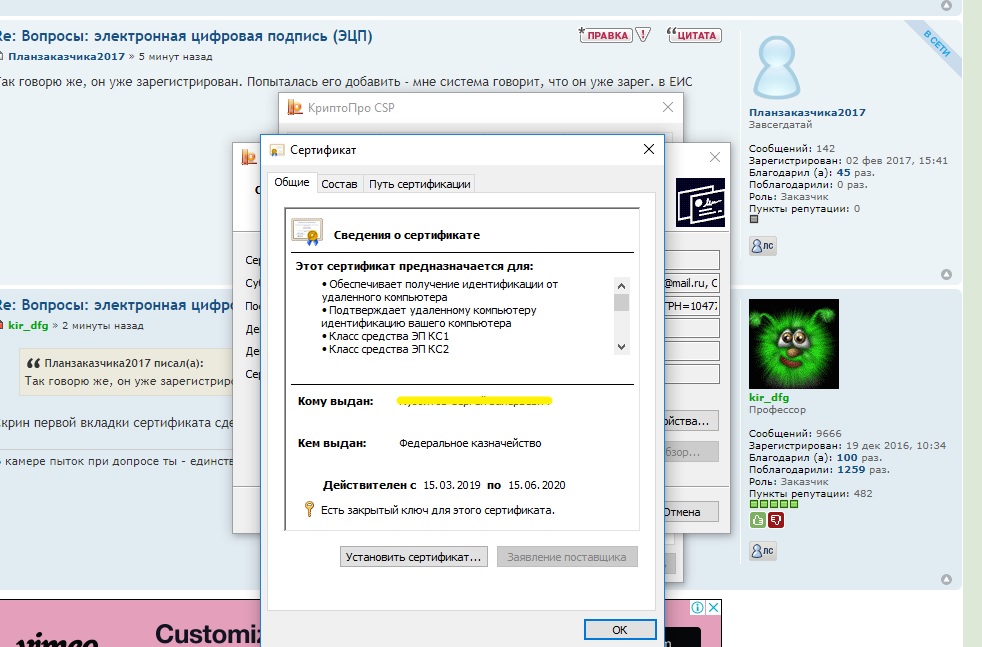Viewport: 982px width, 647px height.
Task: Click the red exclamation report-post icon
Action: pos(643,35)
